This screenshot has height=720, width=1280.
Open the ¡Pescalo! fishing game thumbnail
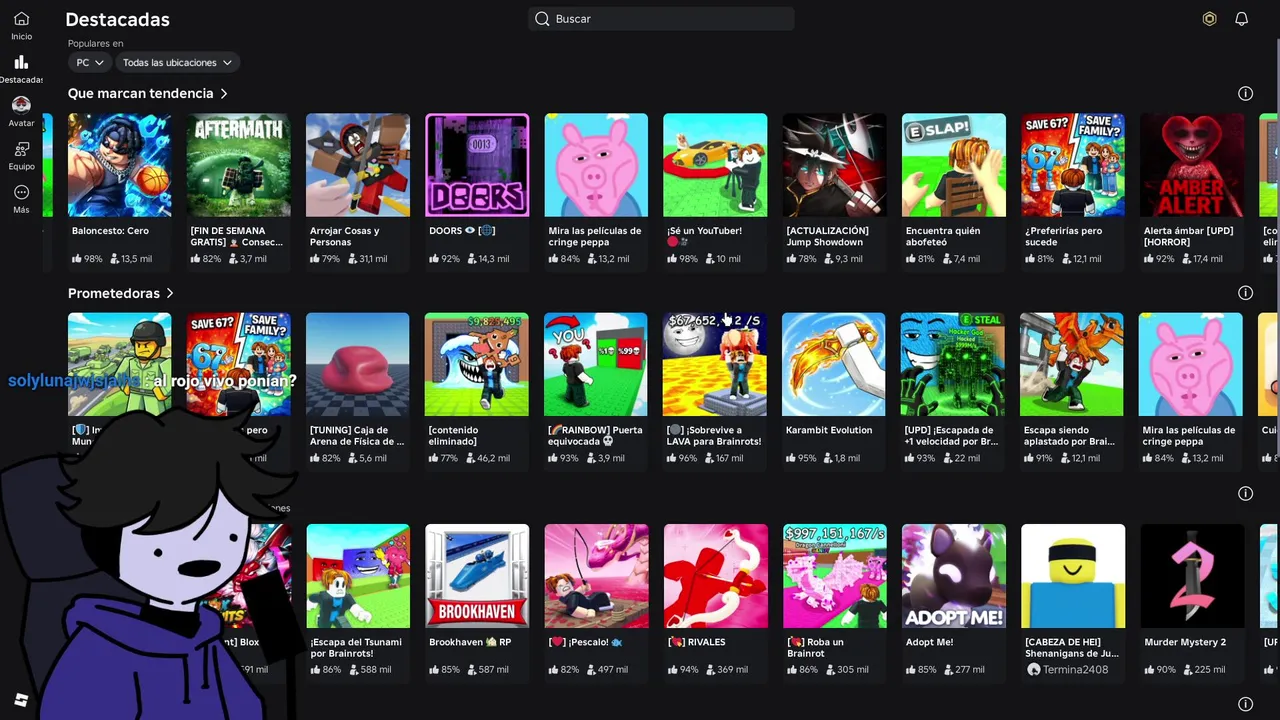click(x=596, y=576)
